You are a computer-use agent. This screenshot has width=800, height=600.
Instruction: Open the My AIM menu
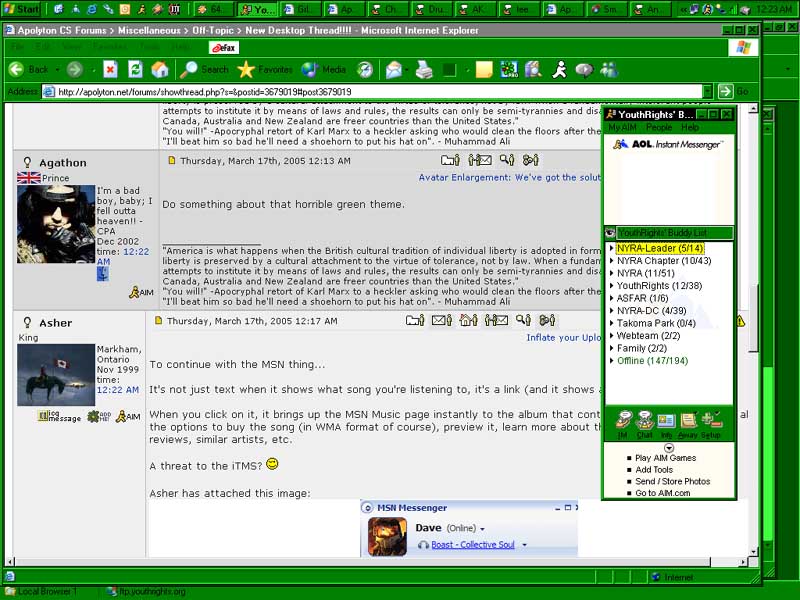[622, 128]
